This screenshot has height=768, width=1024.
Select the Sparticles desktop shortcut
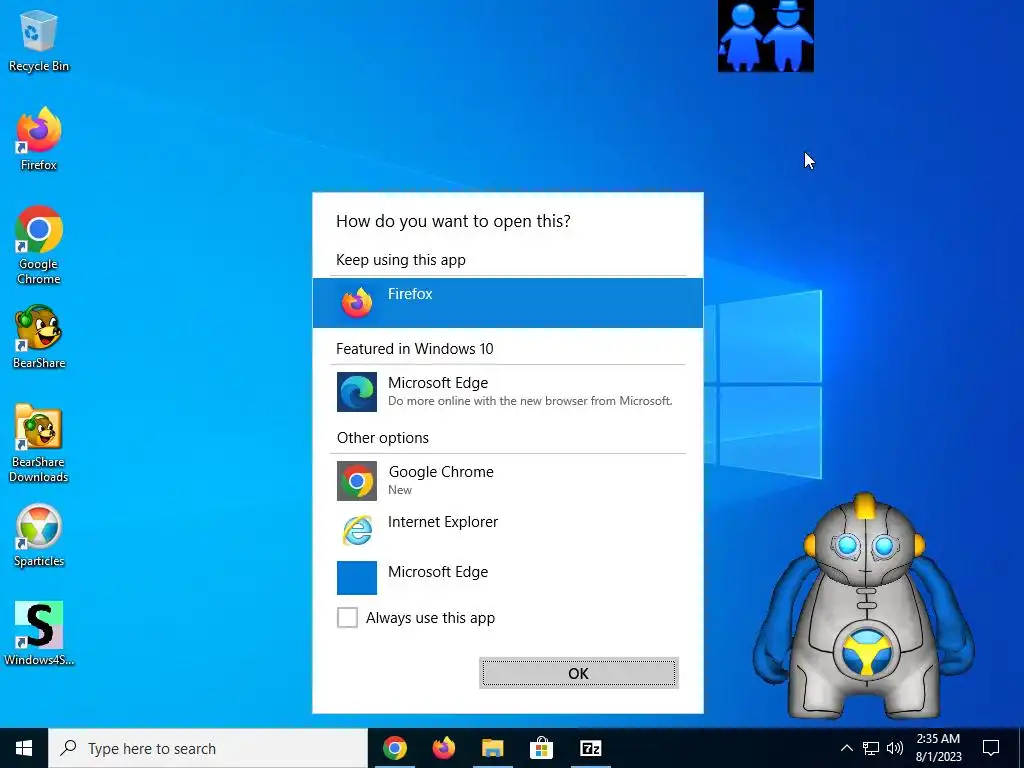pyautogui.click(x=39, y=536)
